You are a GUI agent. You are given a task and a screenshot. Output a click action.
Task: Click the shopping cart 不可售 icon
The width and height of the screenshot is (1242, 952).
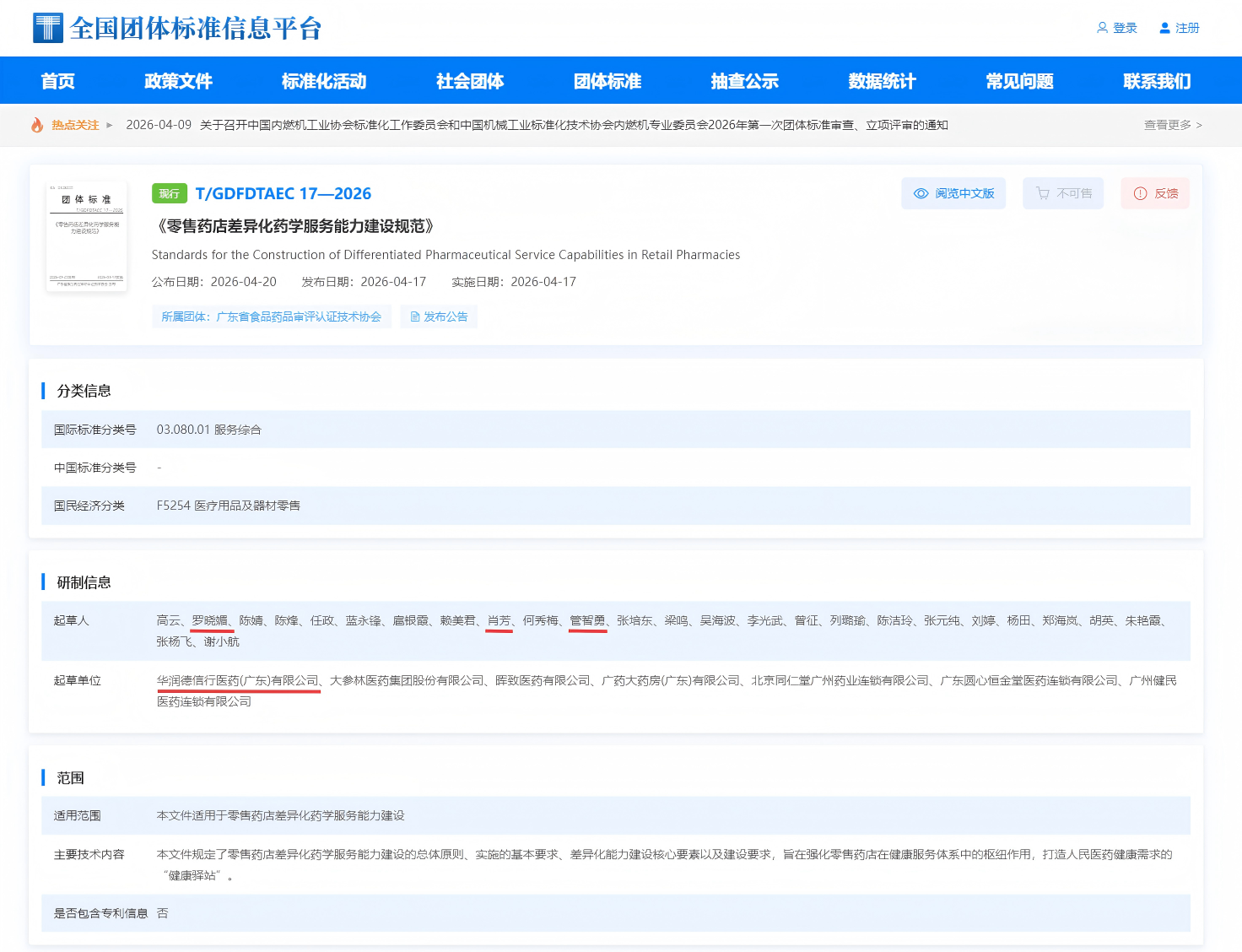1043,193
